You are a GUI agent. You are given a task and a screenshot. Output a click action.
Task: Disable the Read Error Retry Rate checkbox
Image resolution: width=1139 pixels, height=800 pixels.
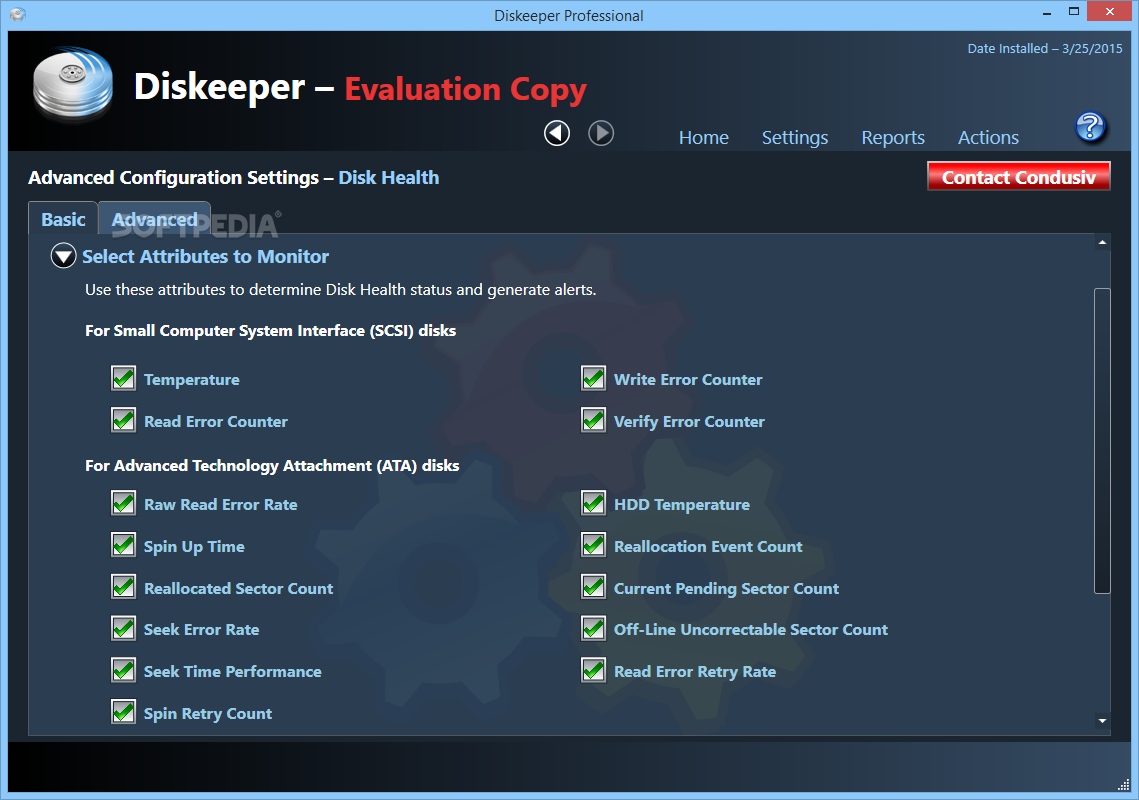point(593,671)
